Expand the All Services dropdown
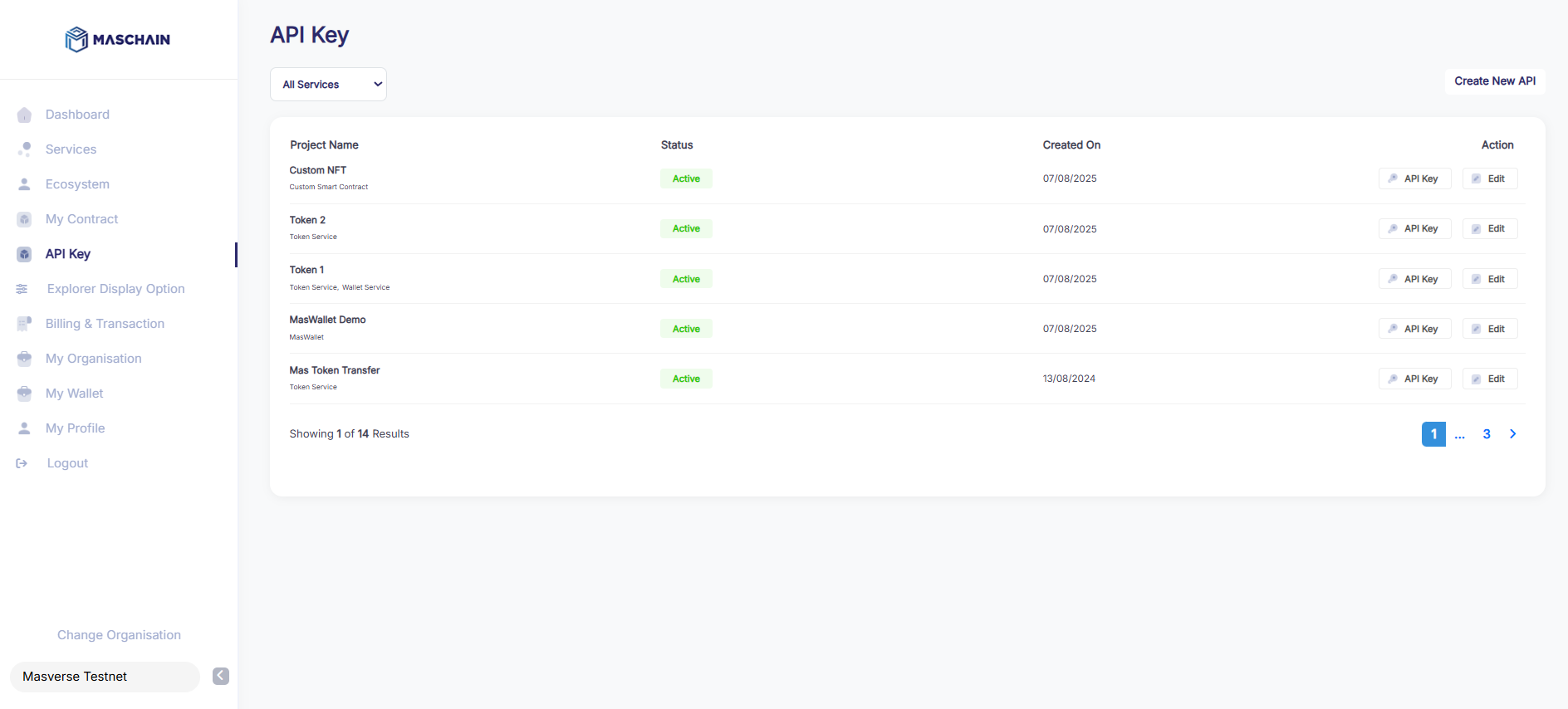The image size is (1568, 709). tap(328, 85)
